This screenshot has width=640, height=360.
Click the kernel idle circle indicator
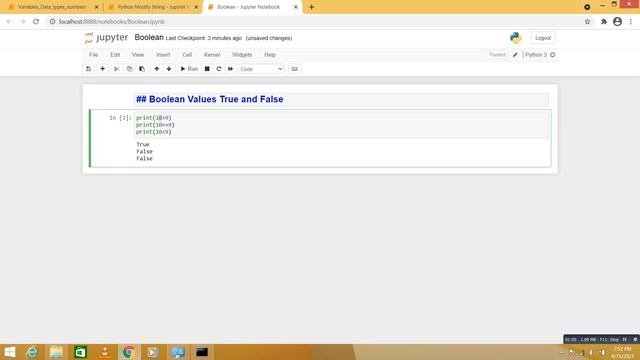(x=553, y=55)
